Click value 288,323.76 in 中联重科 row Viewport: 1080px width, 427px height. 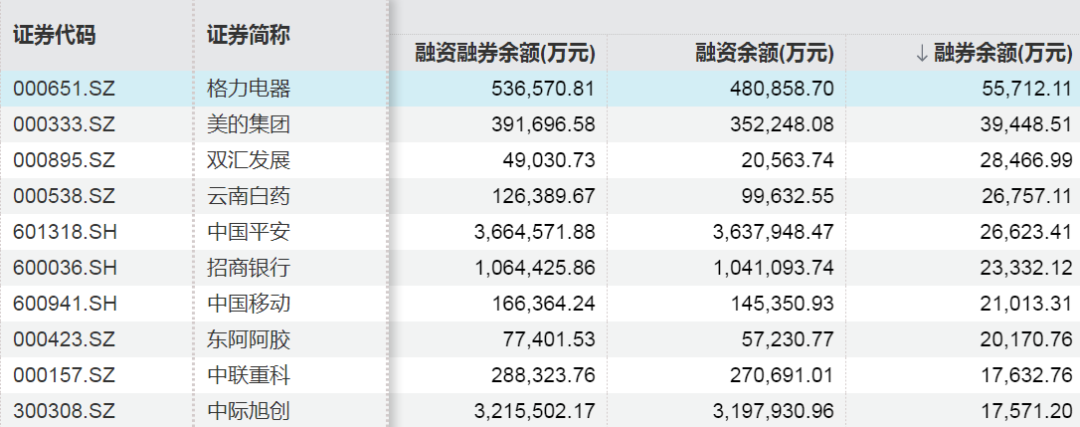pos(543,375)
